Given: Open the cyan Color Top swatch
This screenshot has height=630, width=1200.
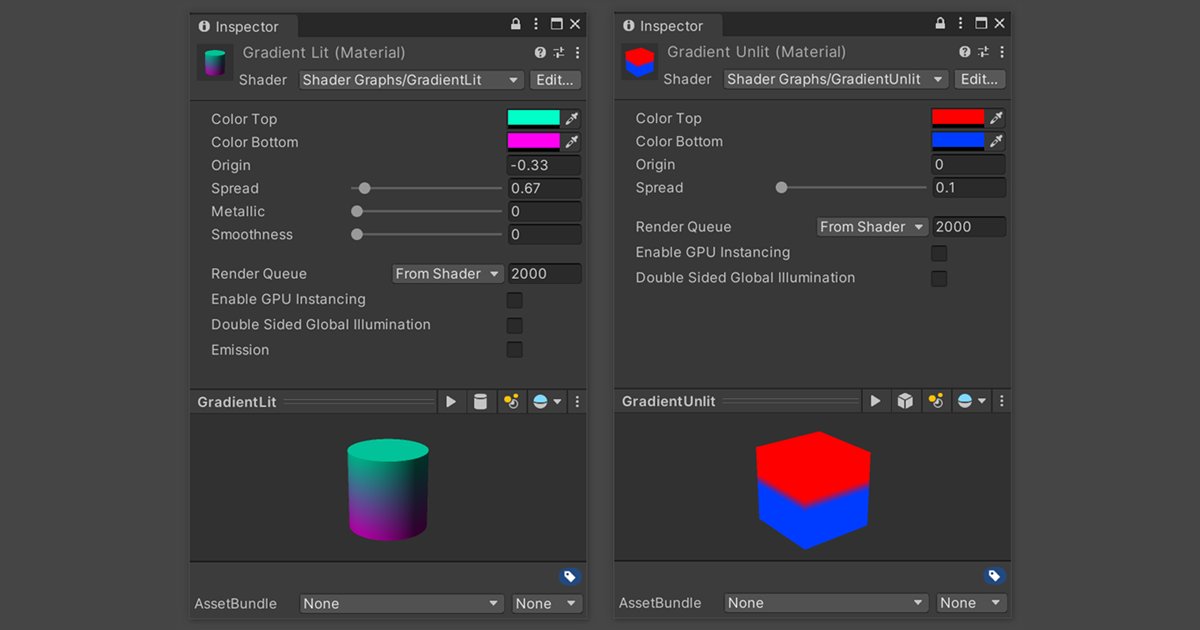Looking at the screenshot, I should (x=534, y=119).
